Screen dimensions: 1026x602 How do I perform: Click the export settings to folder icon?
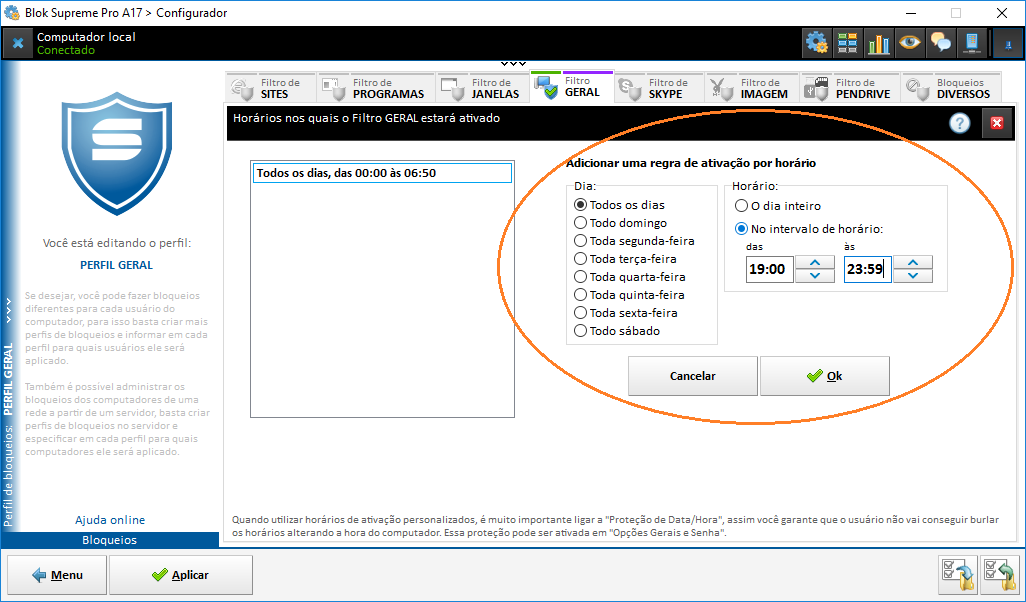point(957,575)
